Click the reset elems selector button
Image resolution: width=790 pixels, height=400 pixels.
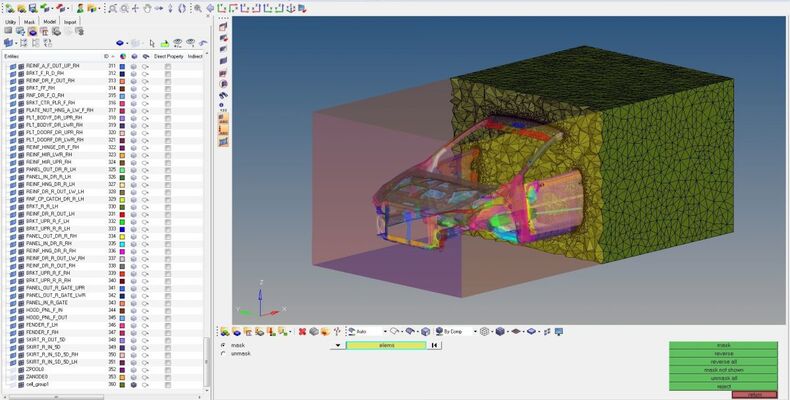[433, 345]
